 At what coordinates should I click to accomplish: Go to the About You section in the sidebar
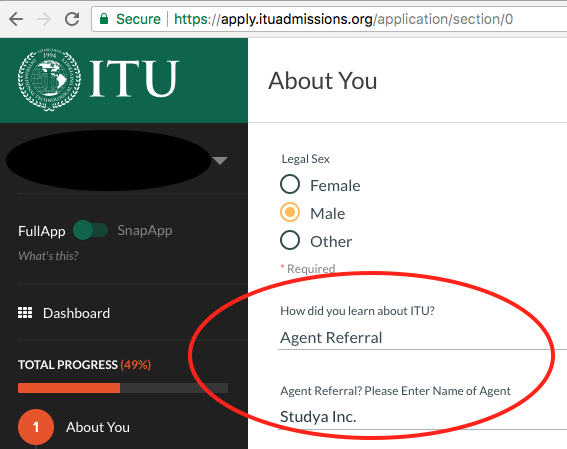click(98, 427)
